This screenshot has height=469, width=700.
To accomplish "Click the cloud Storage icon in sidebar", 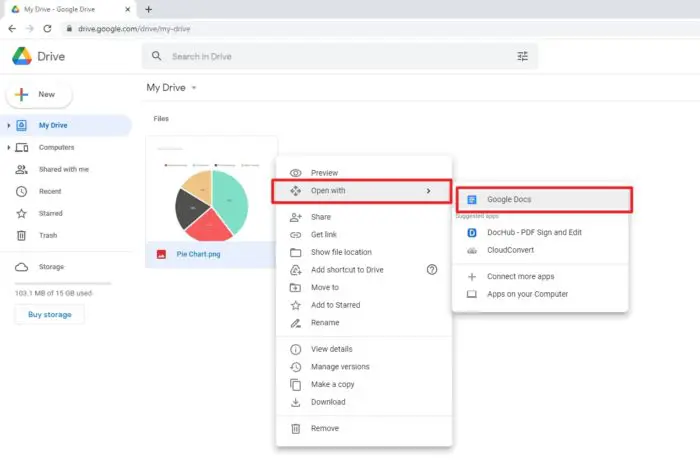I will 21,267.
